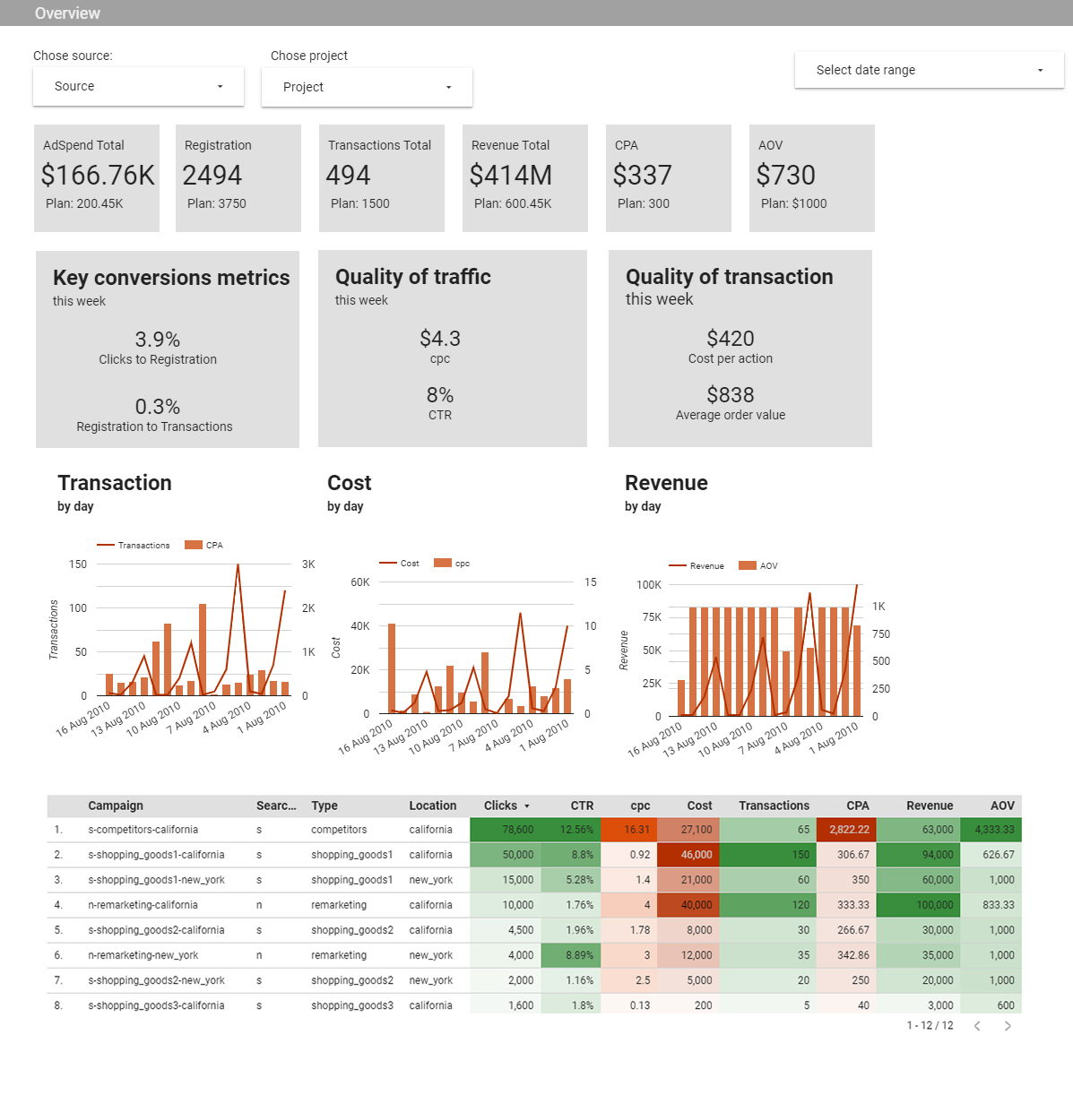The height and width of the screenshot is (1120, 1073).
Task: Click campaign s-shopping_goods3-california row
Action: point(534,1005)
